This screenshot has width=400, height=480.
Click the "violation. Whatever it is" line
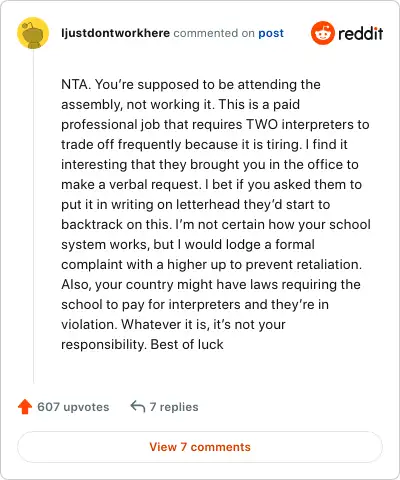click(x=173, y=324)
